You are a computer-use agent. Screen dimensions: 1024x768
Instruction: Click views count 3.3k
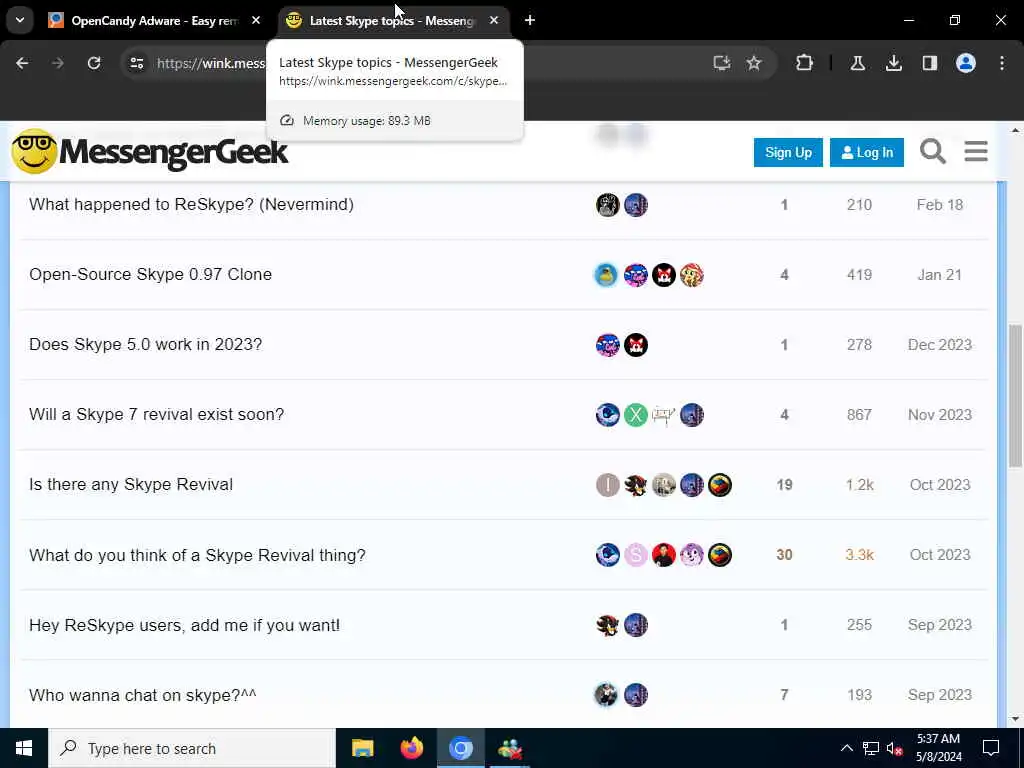(x=859, y=555)
